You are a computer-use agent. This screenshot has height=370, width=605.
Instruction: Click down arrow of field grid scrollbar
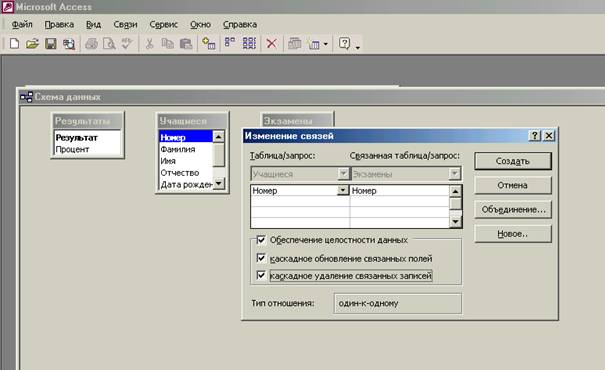[x=456, y=221]
